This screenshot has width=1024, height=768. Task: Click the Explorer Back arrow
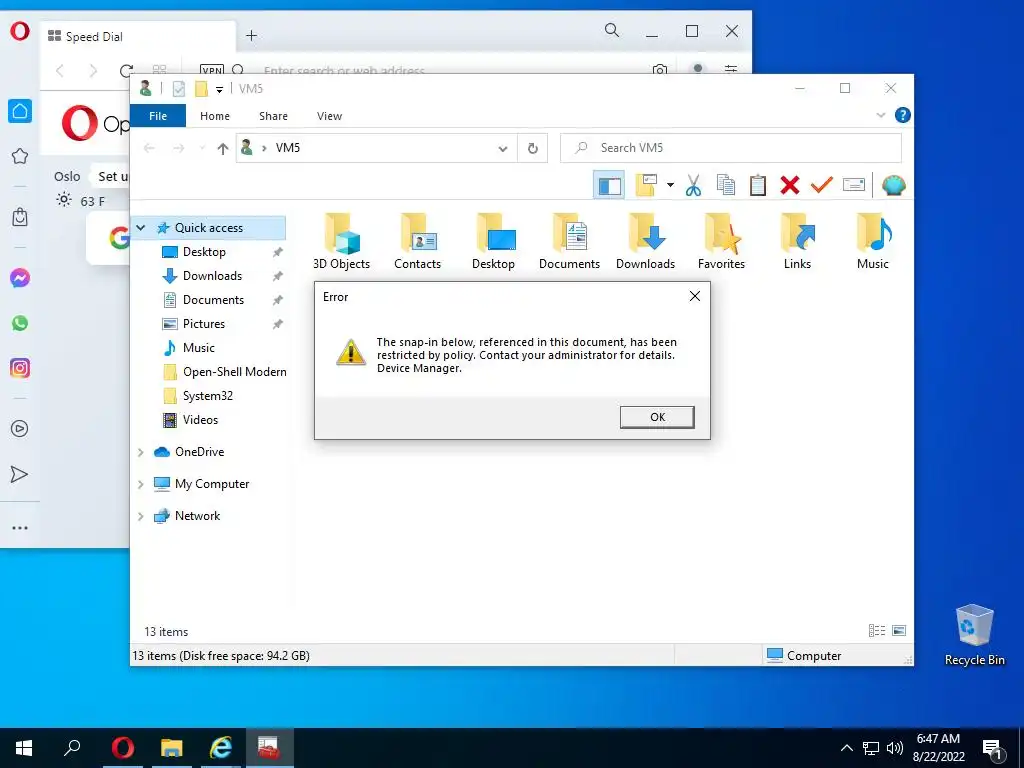tap(149, 149)
